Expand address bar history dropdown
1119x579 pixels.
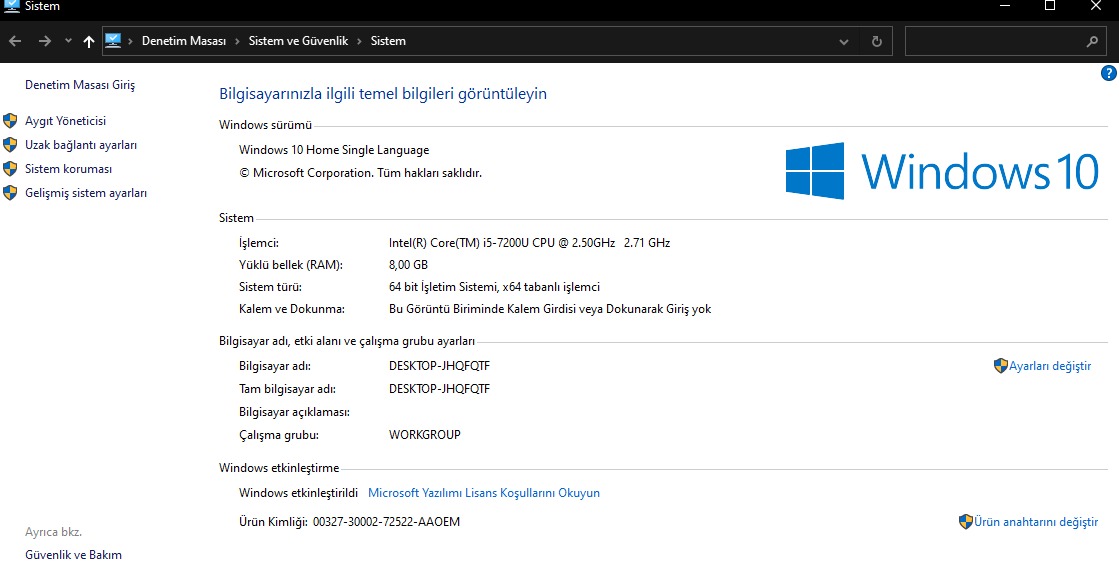click(844, 42)
